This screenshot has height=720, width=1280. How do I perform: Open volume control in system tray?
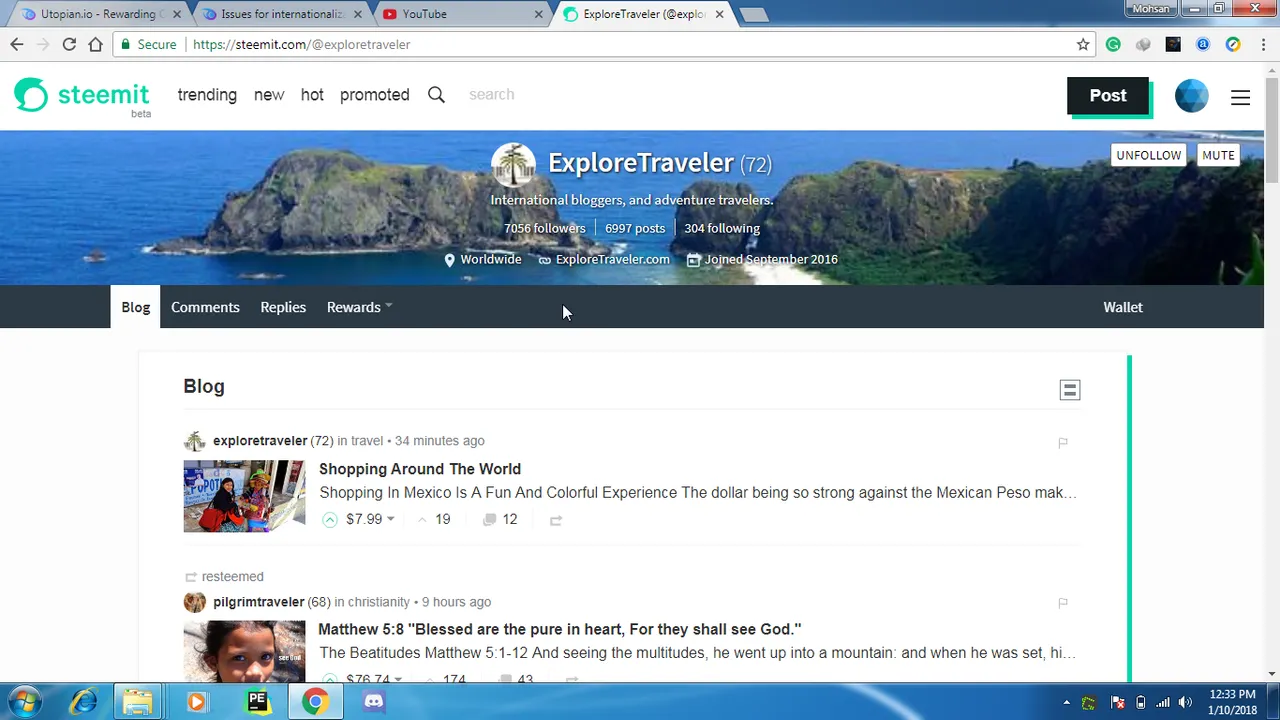[1185, 702]
